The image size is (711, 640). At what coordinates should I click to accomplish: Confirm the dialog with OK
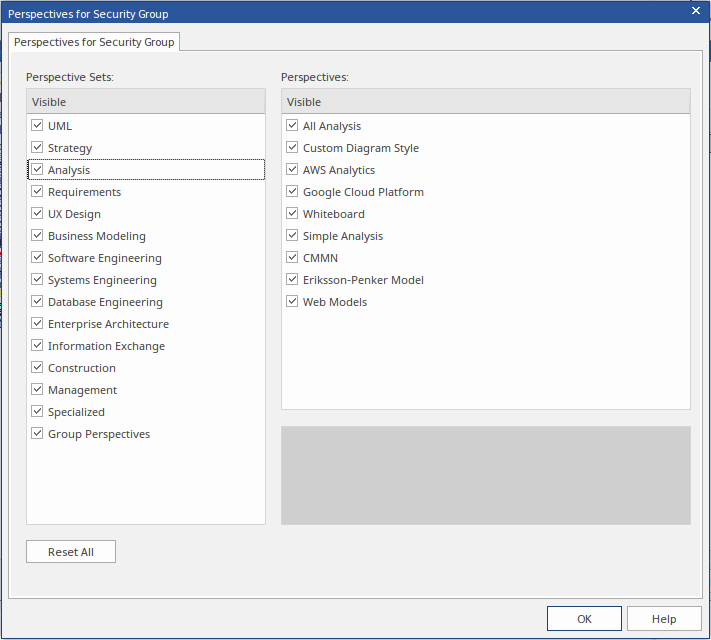click(x=584, y=619)
